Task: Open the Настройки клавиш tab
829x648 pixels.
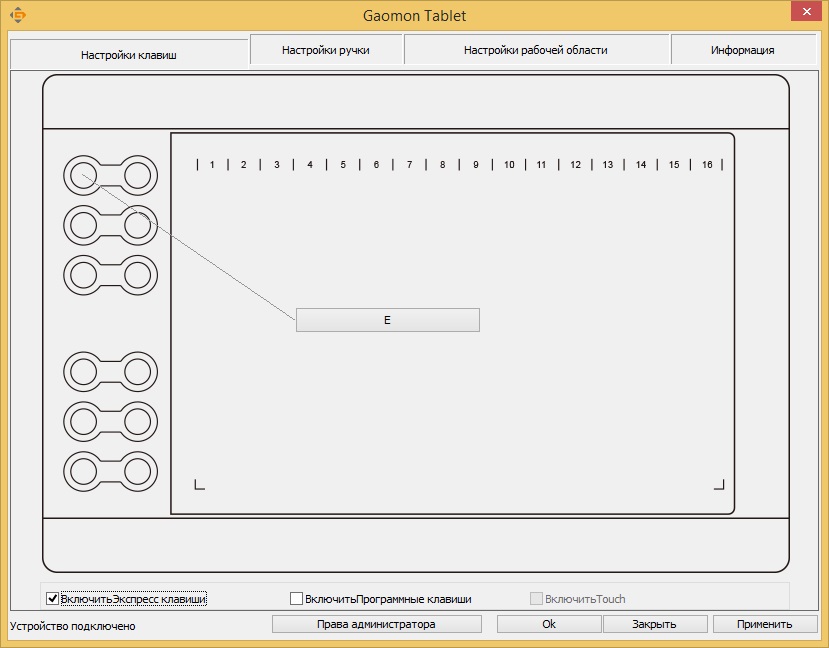Action: (x=128, y=54)
